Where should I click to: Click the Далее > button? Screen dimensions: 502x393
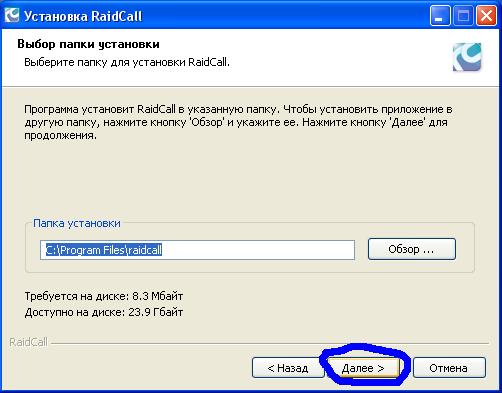click(x=363, y=368)
